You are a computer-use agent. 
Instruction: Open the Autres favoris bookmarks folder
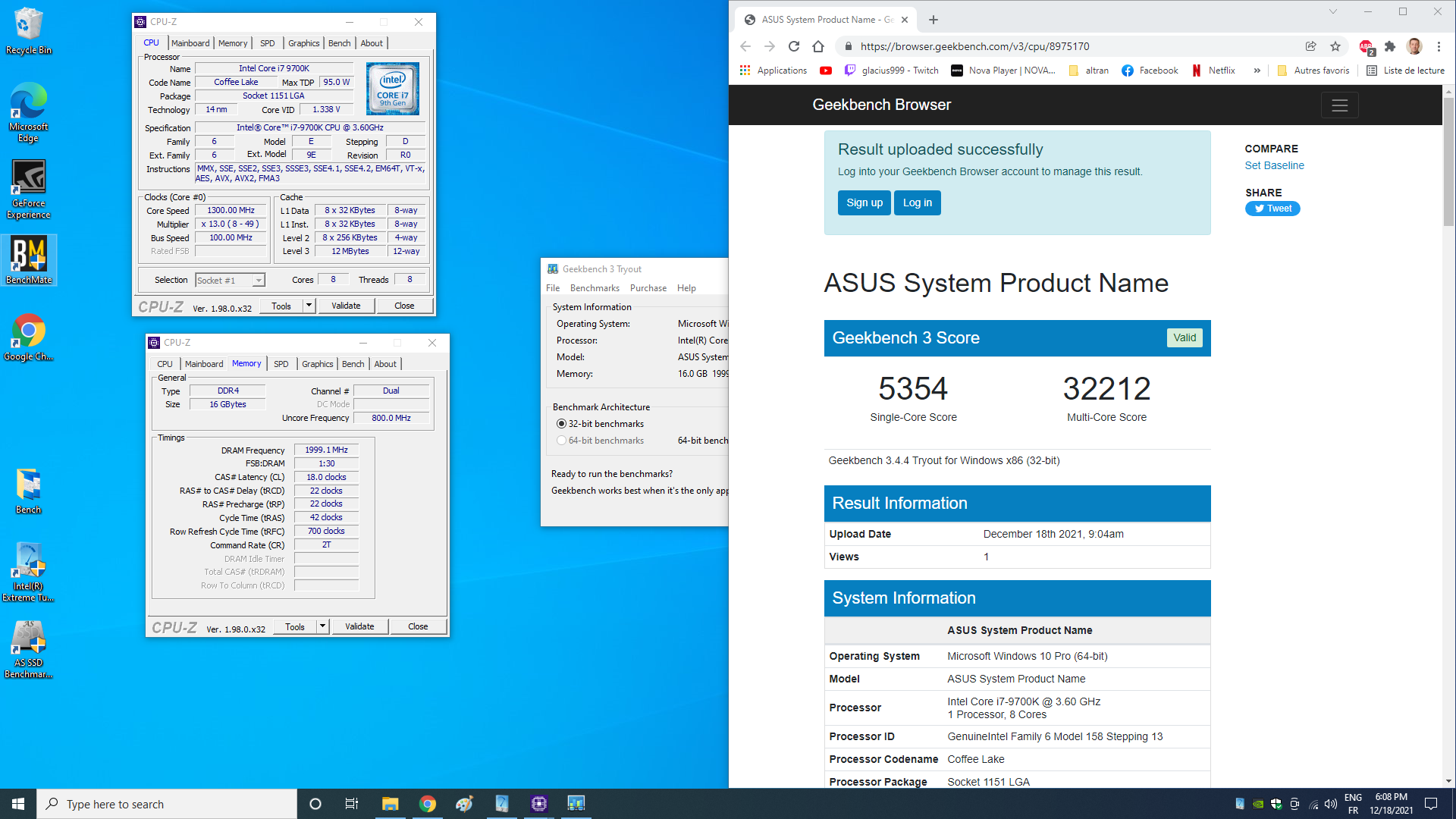(x=1313, y=71)
